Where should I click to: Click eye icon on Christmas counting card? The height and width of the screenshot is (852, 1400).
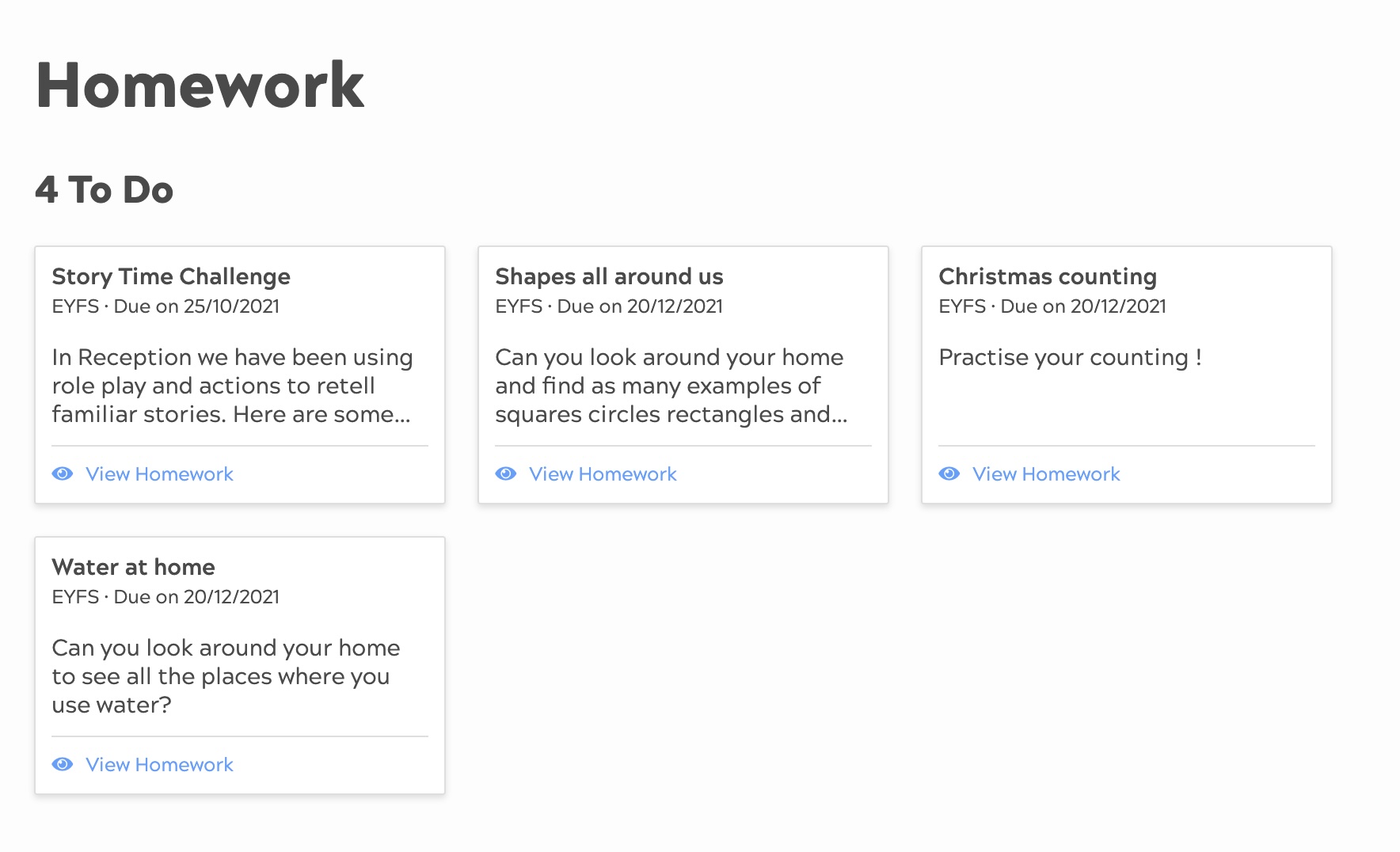(949, 474)
